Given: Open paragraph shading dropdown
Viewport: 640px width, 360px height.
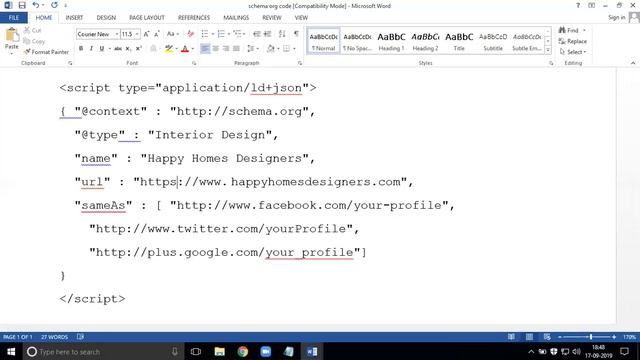Looking at the screenshot, I should click(279, 49).
